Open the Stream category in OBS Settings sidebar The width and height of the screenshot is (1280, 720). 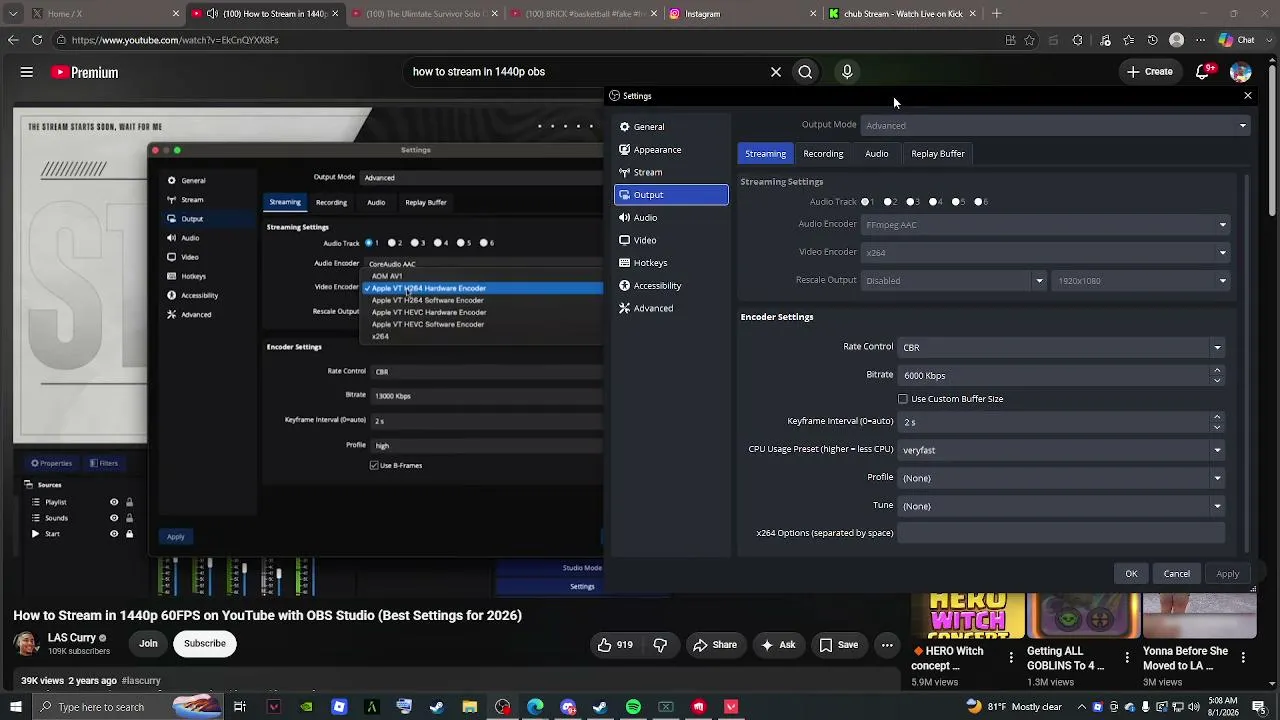(671, 172)
